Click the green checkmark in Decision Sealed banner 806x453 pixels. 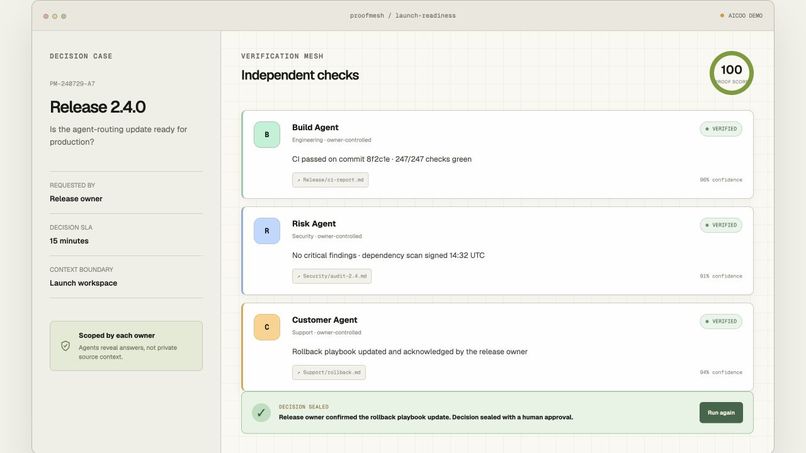point(261,412)
